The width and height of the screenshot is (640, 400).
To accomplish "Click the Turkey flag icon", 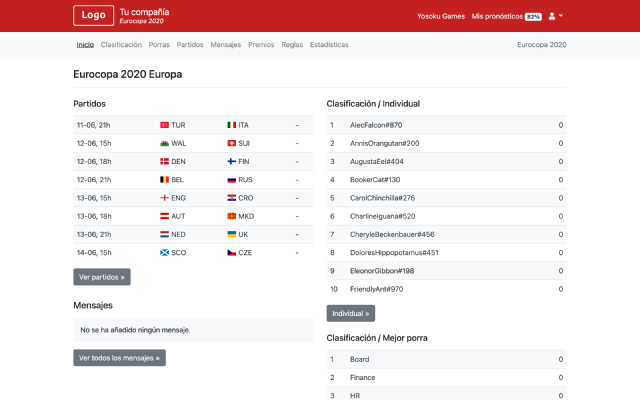I will [x=164, y=125].
